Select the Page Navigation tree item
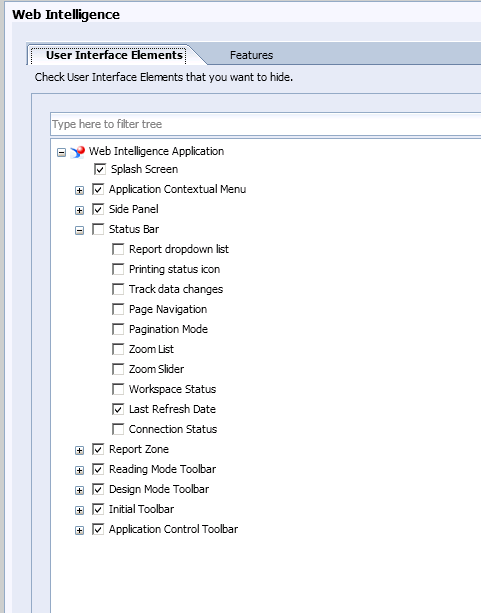 (168, 309)
